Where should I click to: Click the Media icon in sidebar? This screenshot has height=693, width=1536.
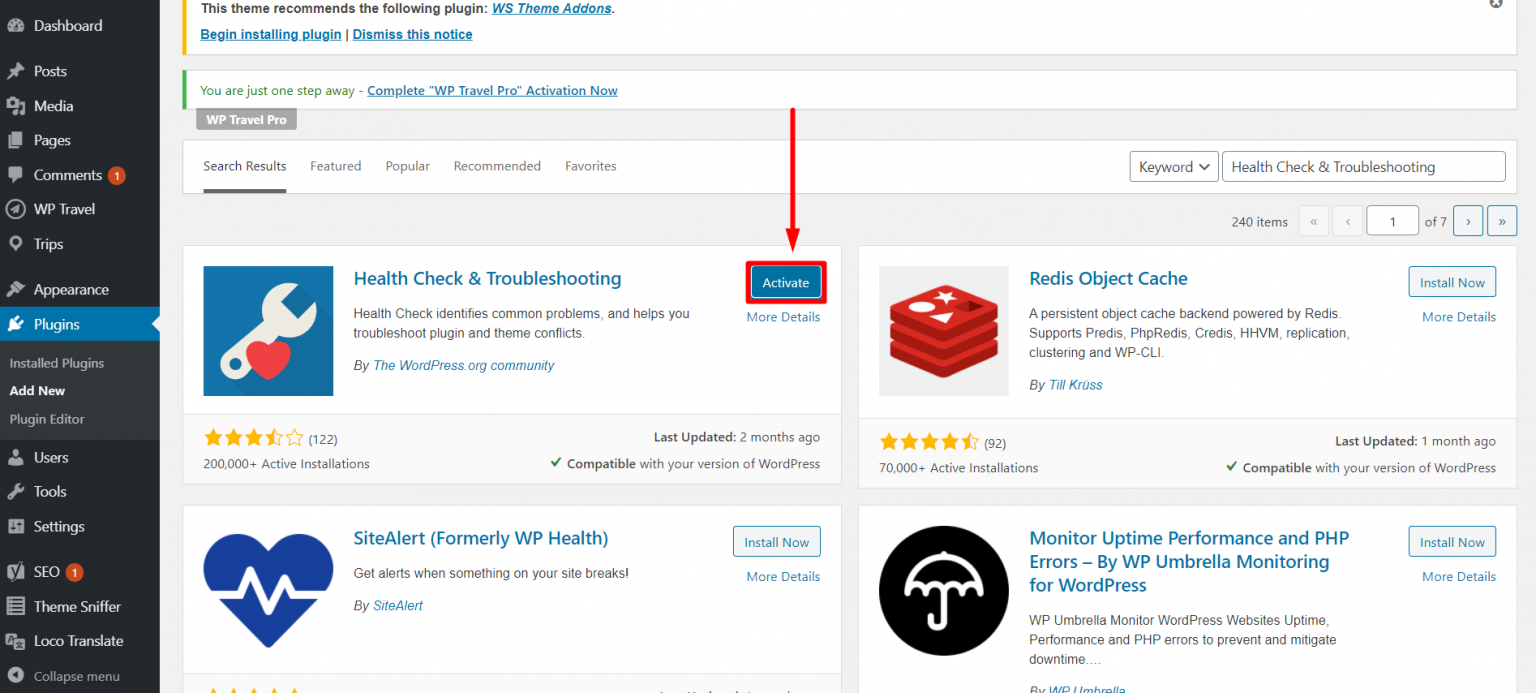tap(15, 106)
